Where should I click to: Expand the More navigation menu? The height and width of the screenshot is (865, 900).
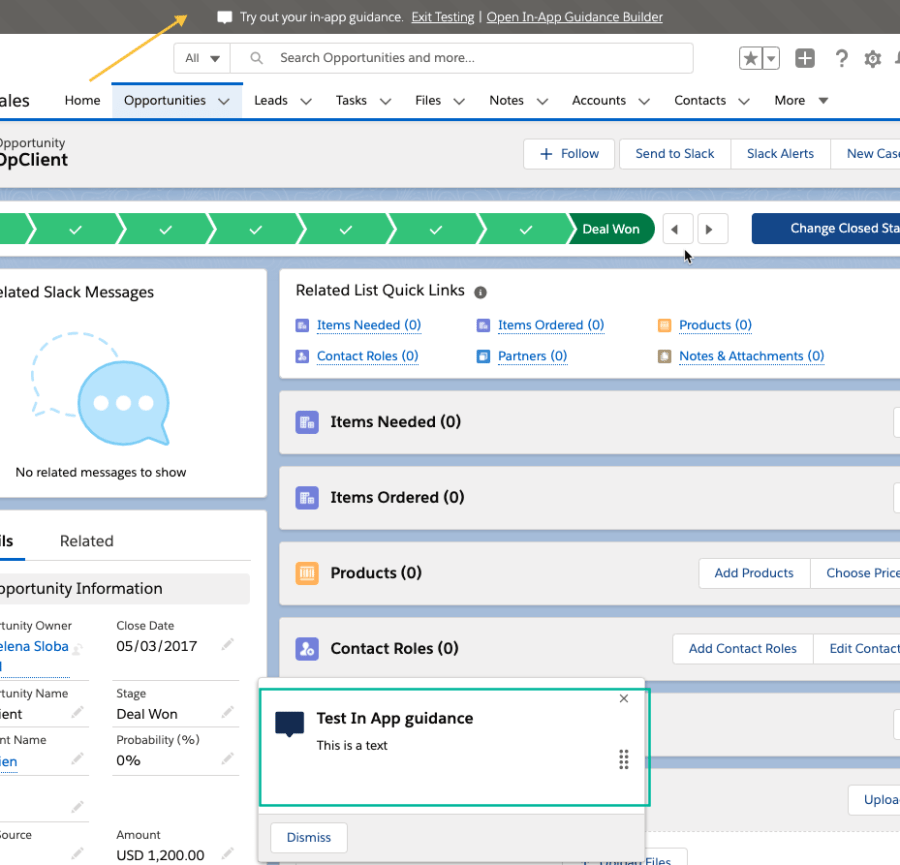(801, 100)
